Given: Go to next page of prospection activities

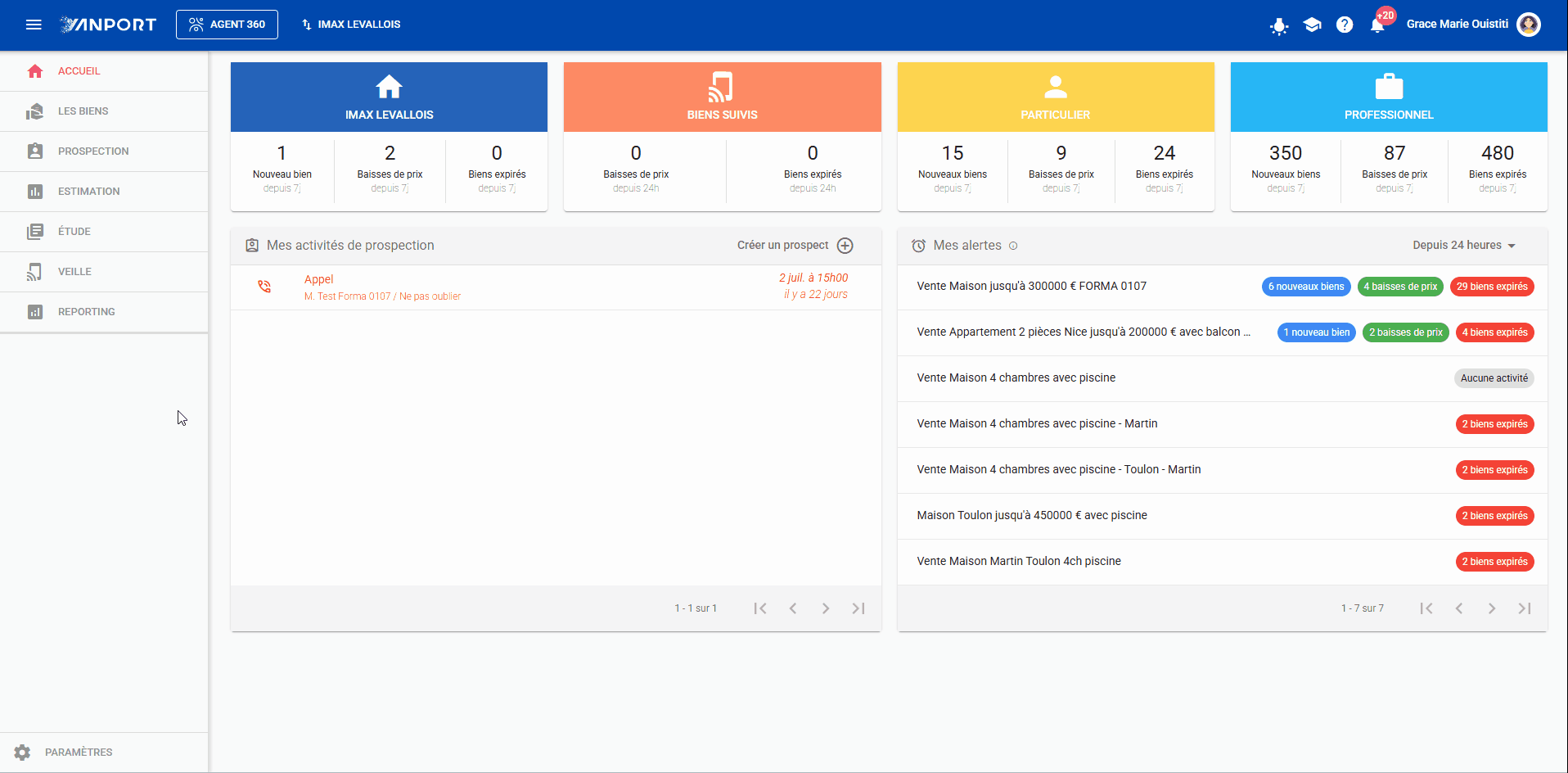Looking at the screenshot, I should 826,608.
